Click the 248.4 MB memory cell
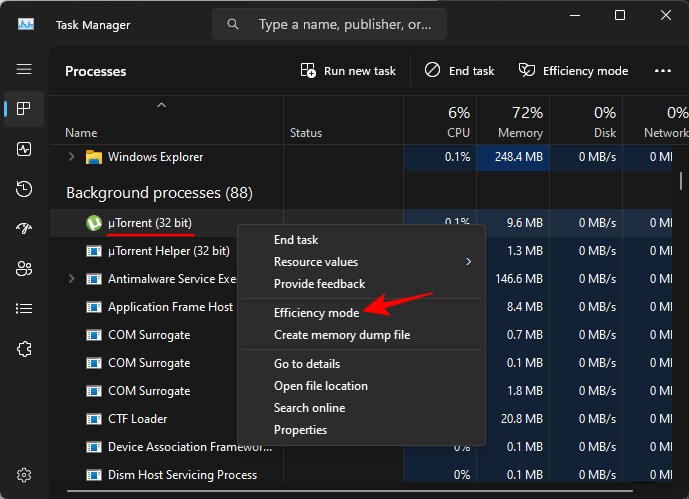689x499 pixels. pos(513,157)
